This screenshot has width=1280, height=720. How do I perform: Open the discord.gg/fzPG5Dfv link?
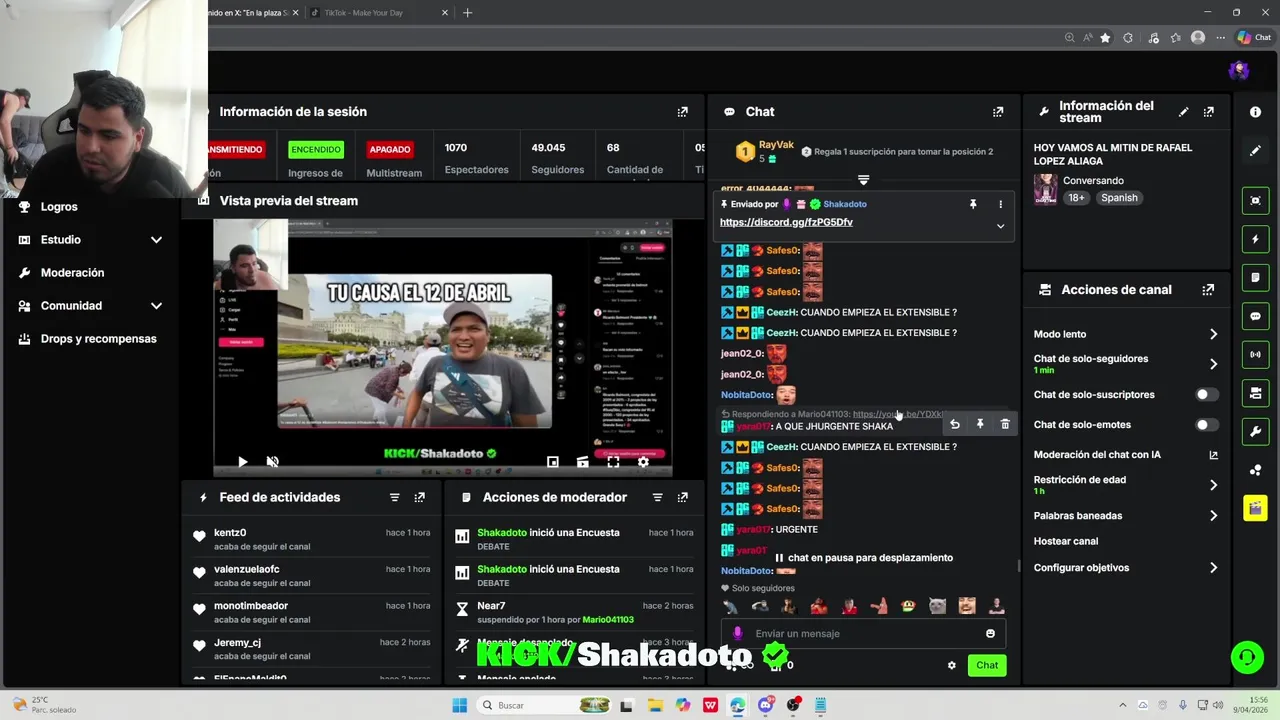786,222
